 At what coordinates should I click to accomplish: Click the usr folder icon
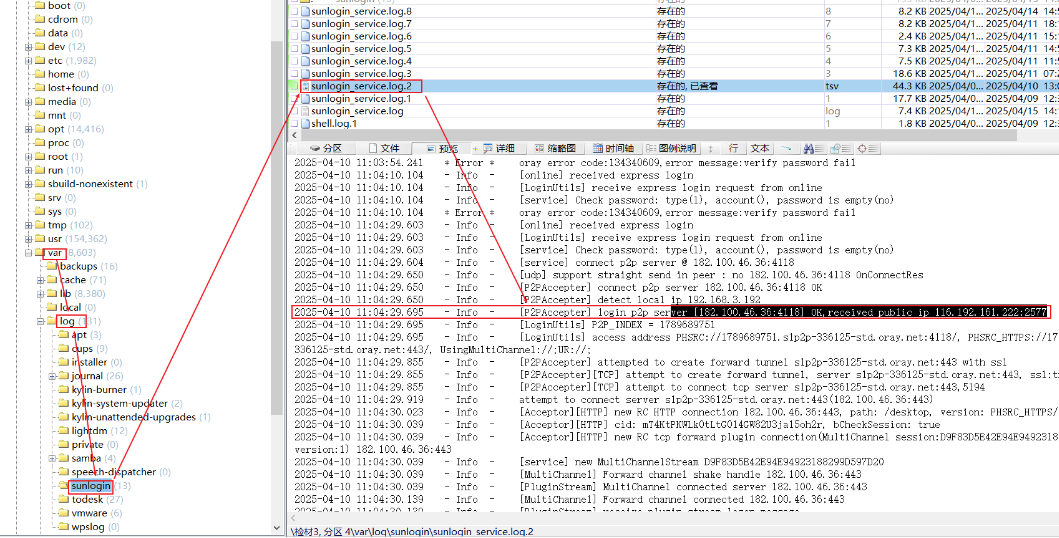[x=40, y=239]
